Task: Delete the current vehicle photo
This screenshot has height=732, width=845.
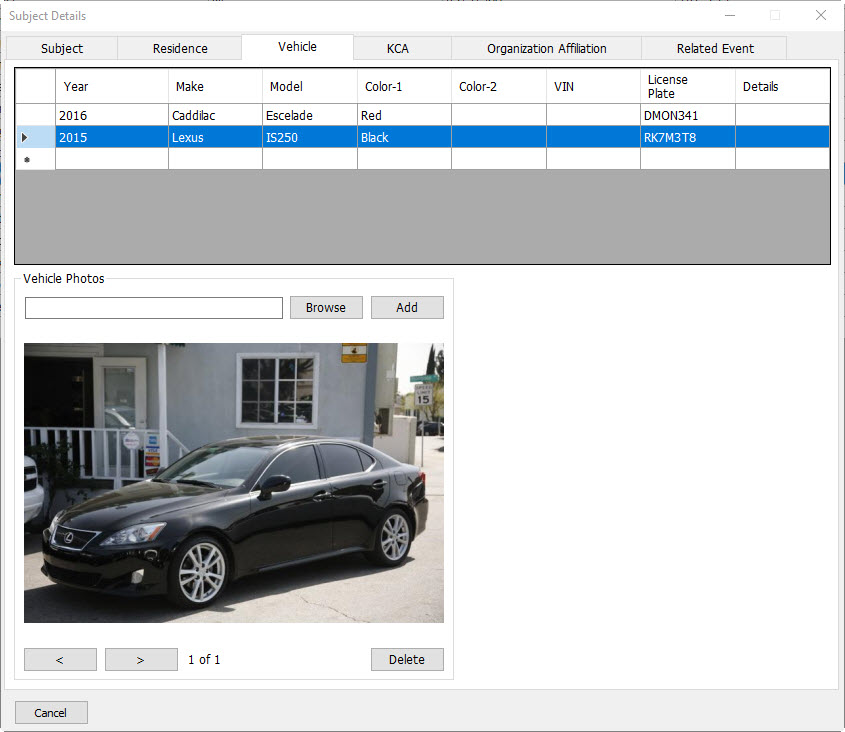Action: point(407,660)
